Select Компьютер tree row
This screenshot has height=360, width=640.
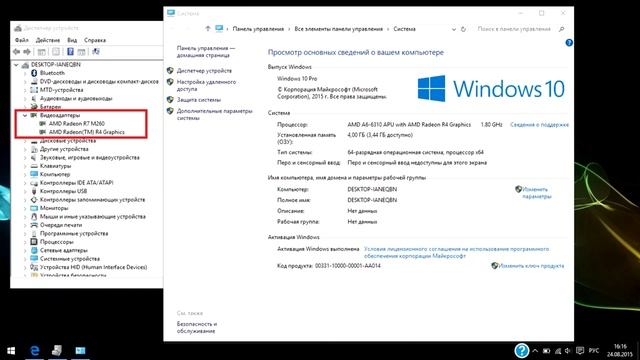(x=55, y=174)
